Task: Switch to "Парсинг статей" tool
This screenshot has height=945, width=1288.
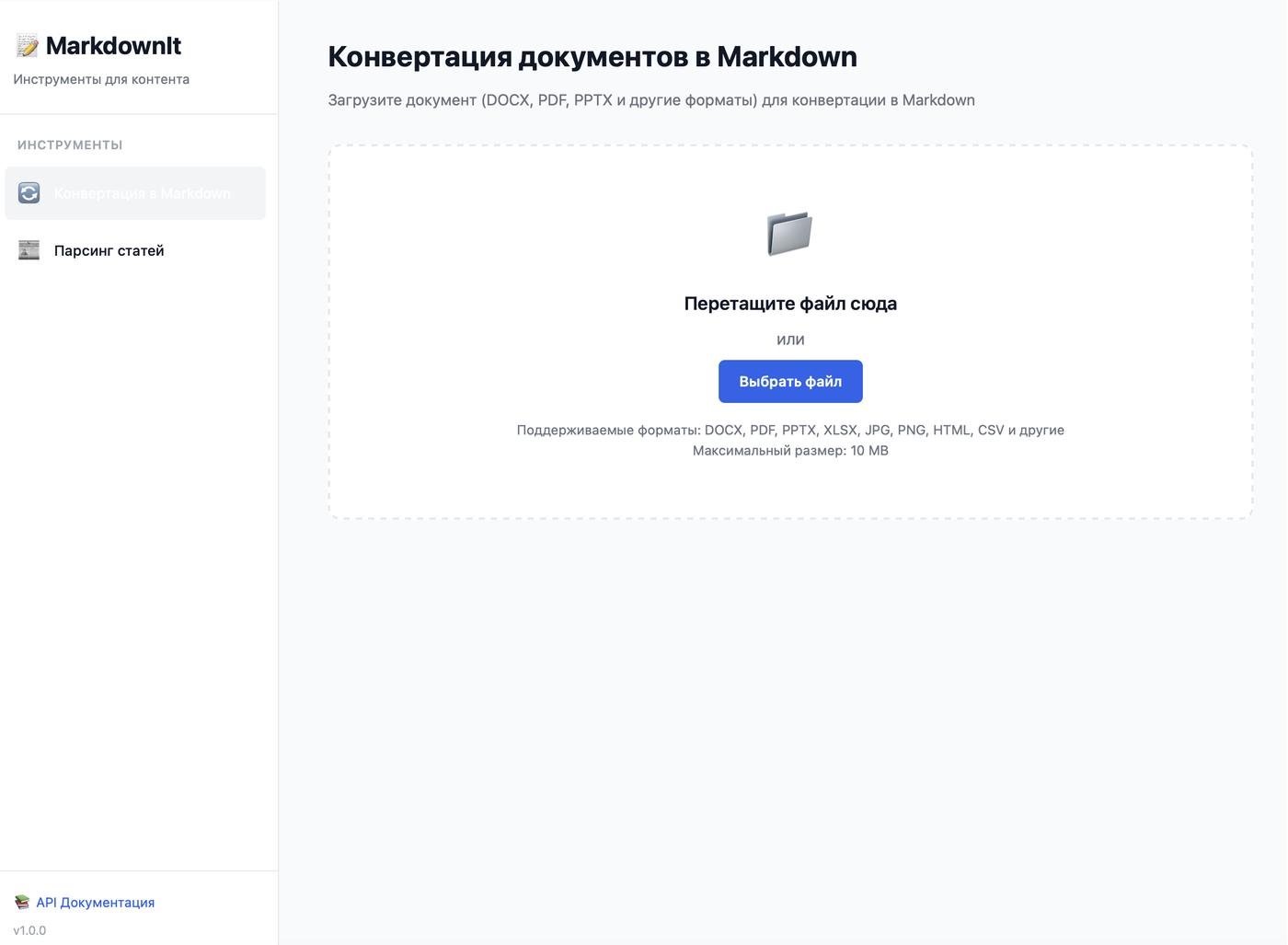Action: point(109,250)
